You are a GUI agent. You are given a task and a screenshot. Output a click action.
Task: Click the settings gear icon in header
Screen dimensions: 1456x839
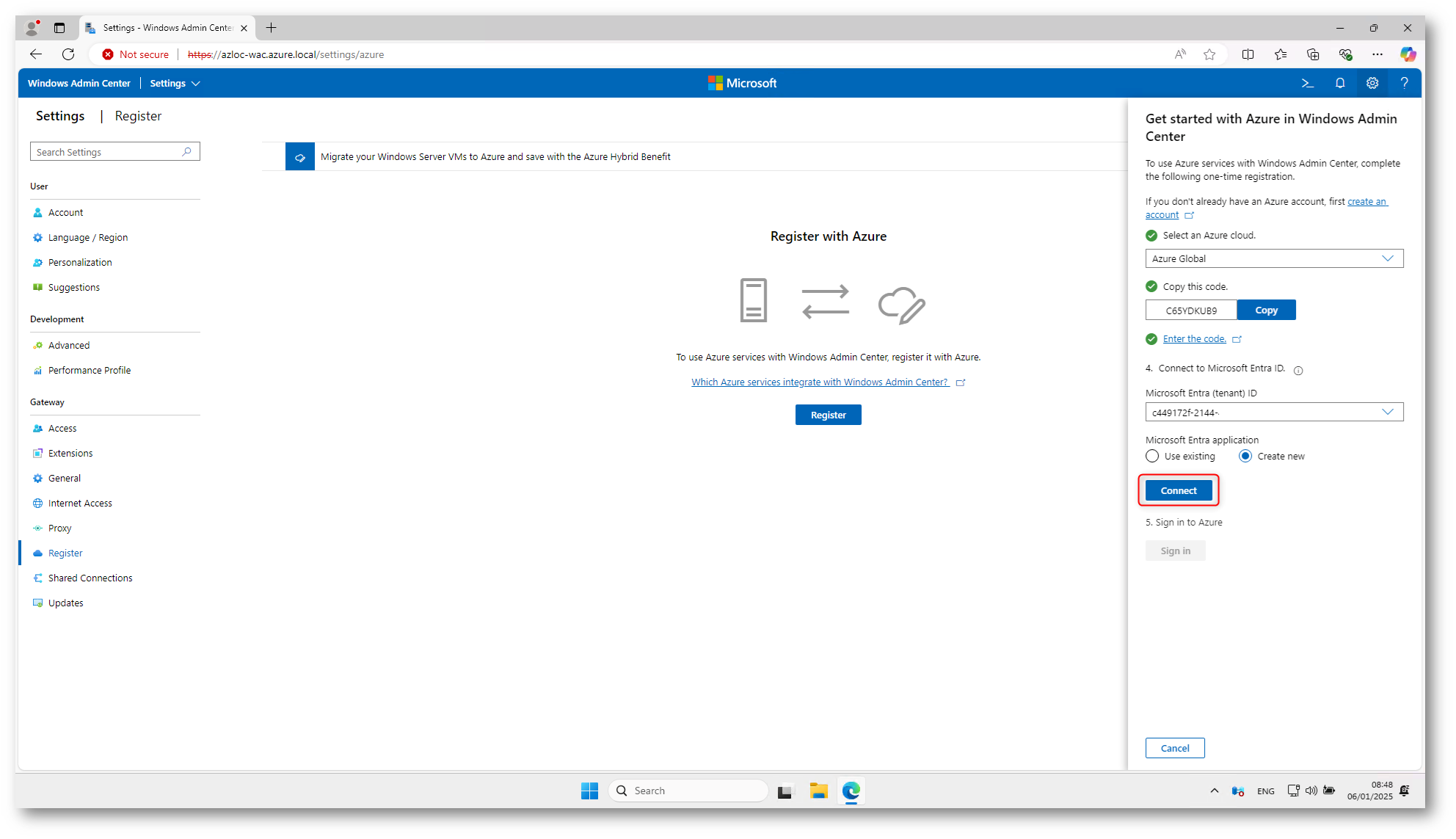coord(1372,83)
